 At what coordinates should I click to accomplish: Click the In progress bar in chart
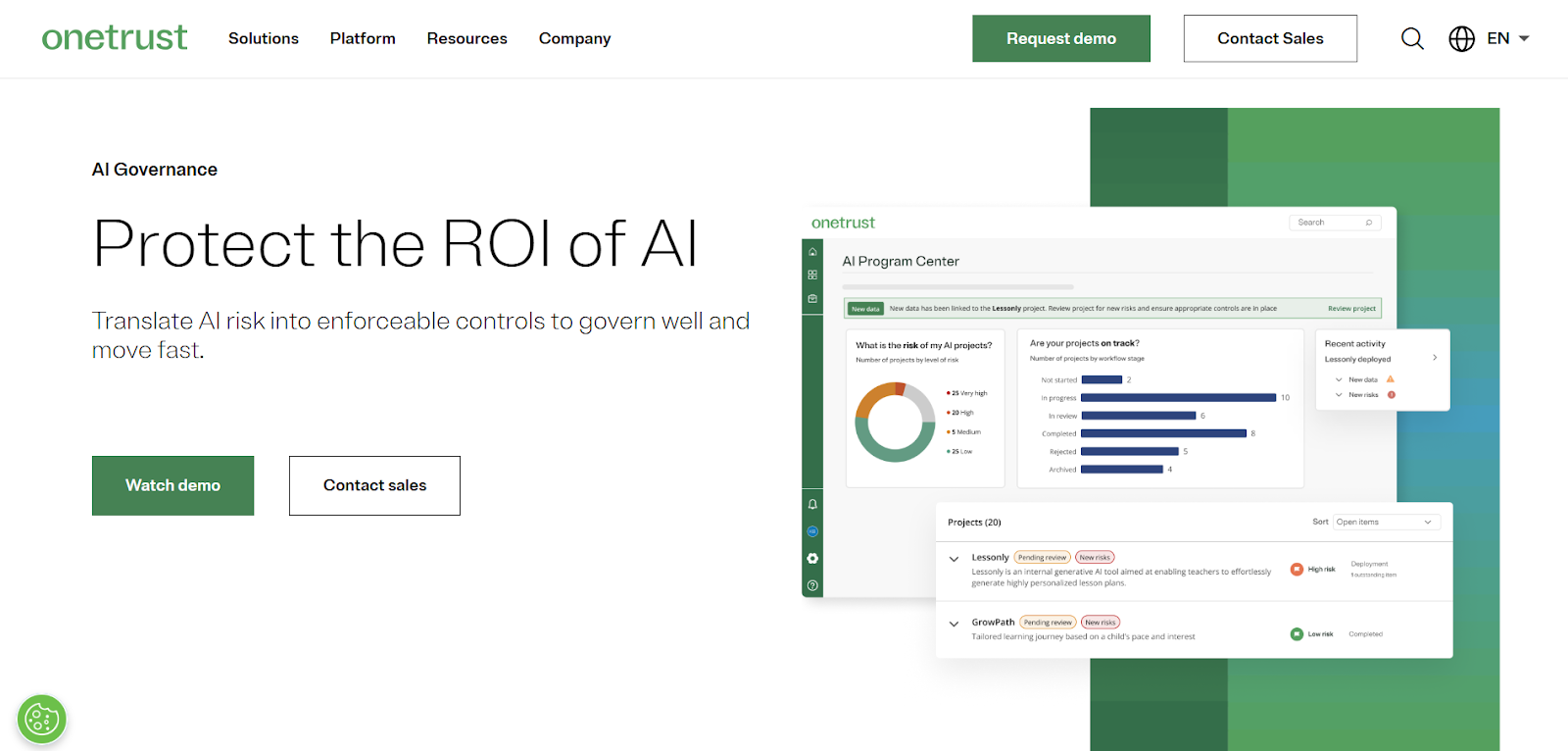[x=1178, y=397]
